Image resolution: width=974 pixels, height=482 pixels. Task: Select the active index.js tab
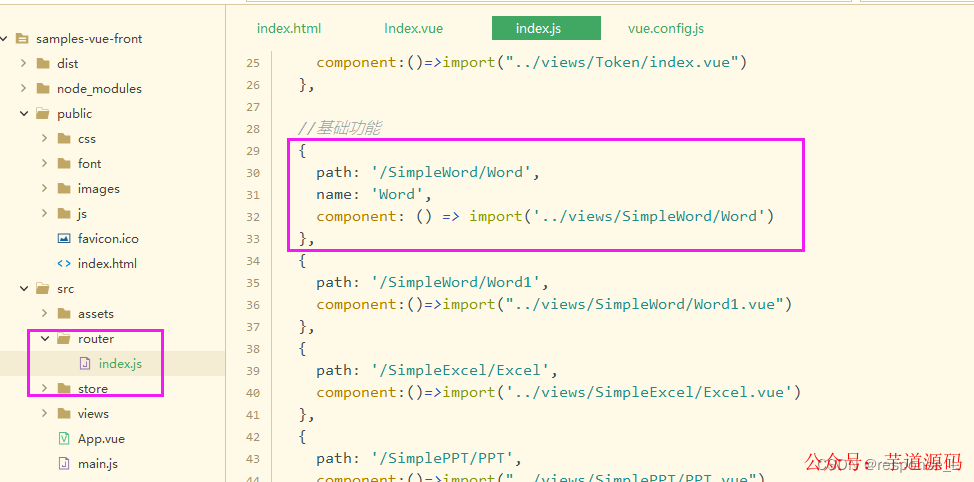[x=546, y=29]
